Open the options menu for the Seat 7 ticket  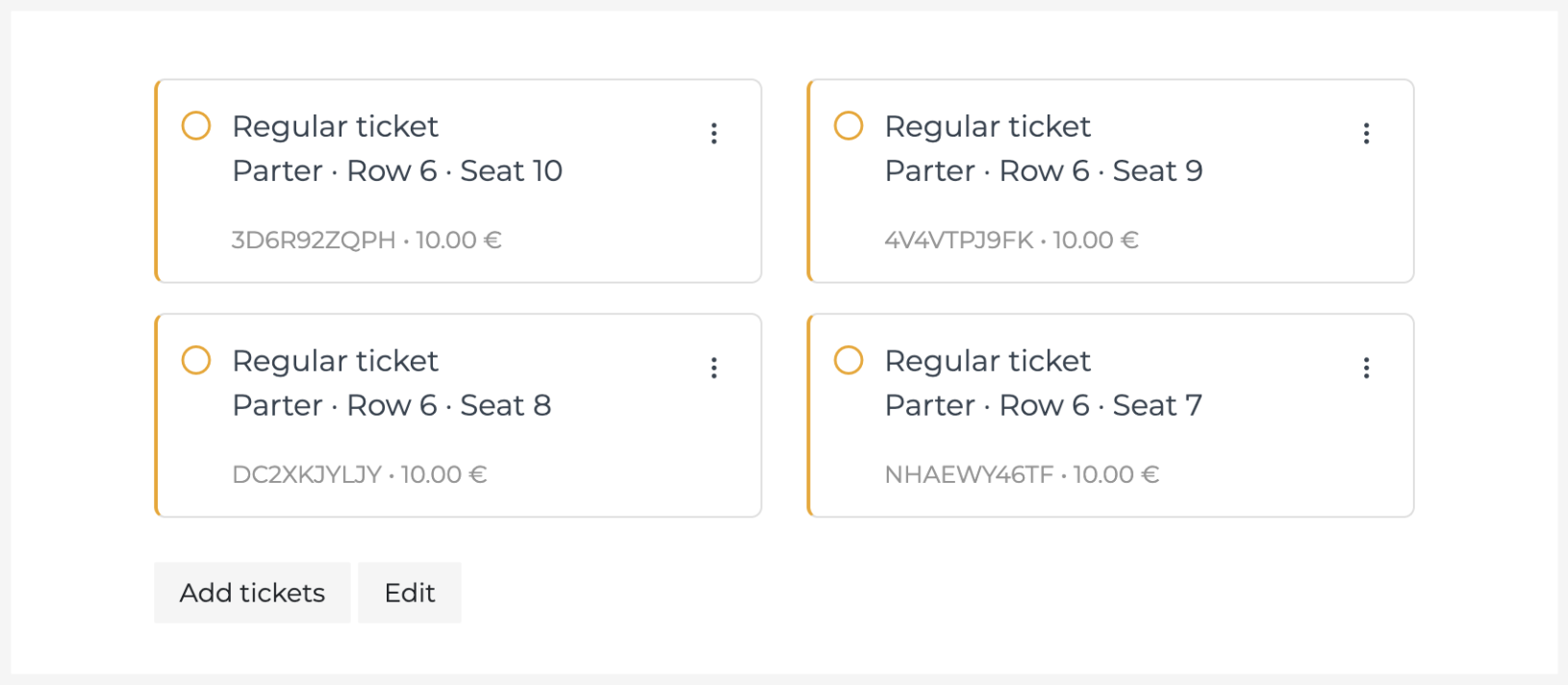[1366, 368]
